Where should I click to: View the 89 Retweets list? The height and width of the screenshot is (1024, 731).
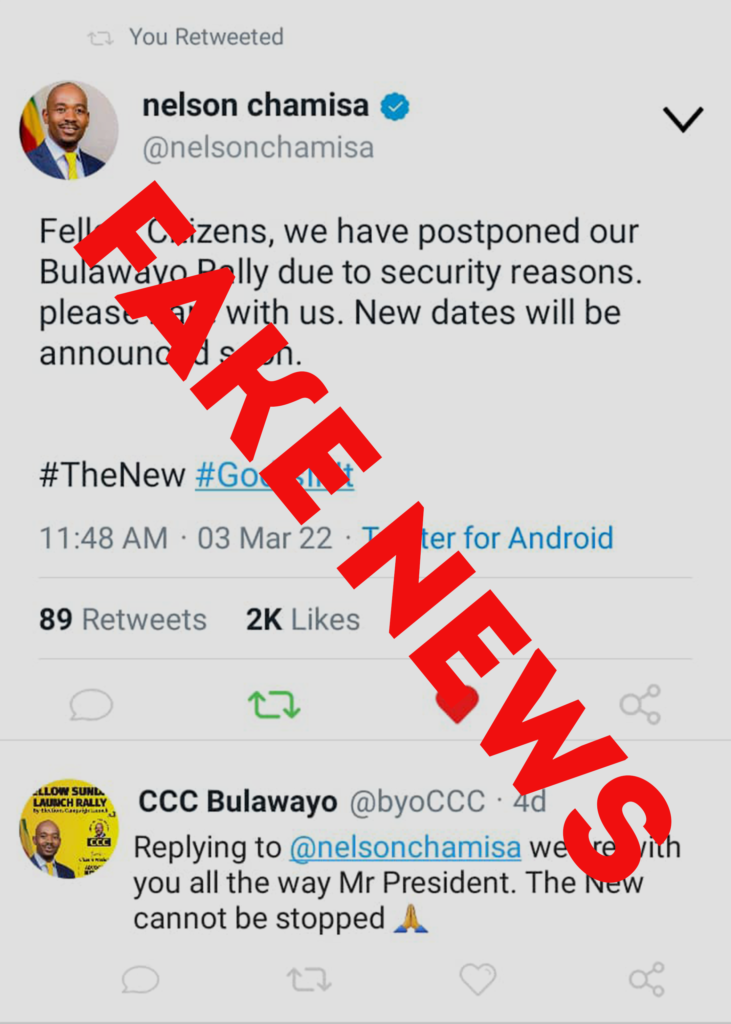(123, 619)
